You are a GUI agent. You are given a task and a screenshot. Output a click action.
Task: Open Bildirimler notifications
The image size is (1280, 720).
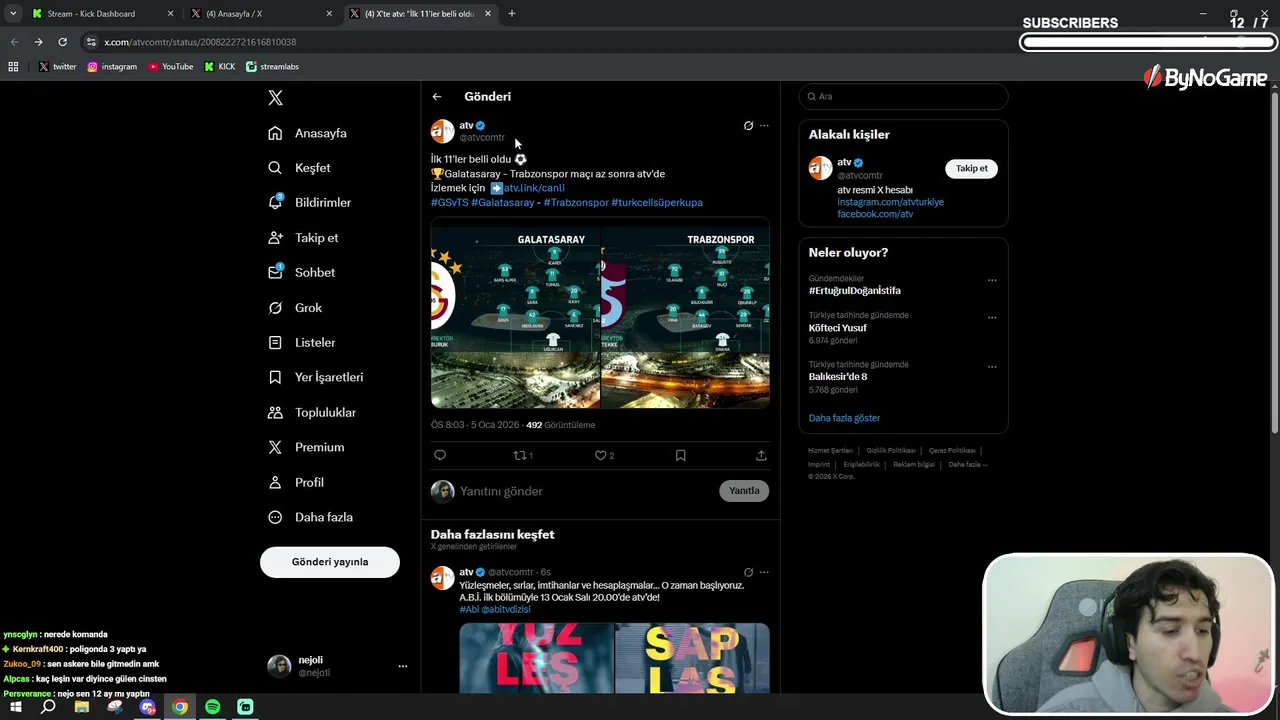coord(310,202)
